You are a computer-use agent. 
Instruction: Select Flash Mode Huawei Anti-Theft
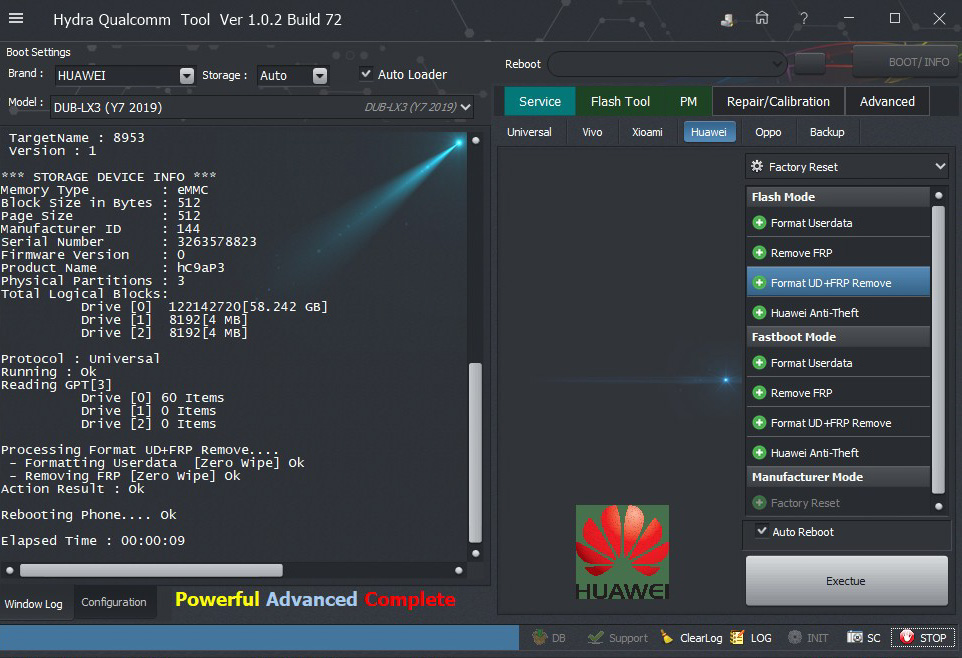(838, 313)
